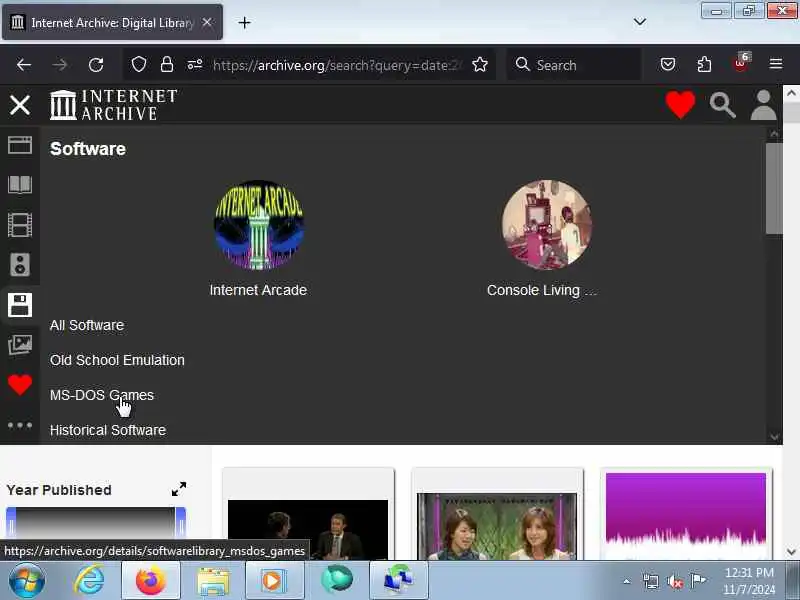Open Images section icon in sidebar

(x=20, y=345)
